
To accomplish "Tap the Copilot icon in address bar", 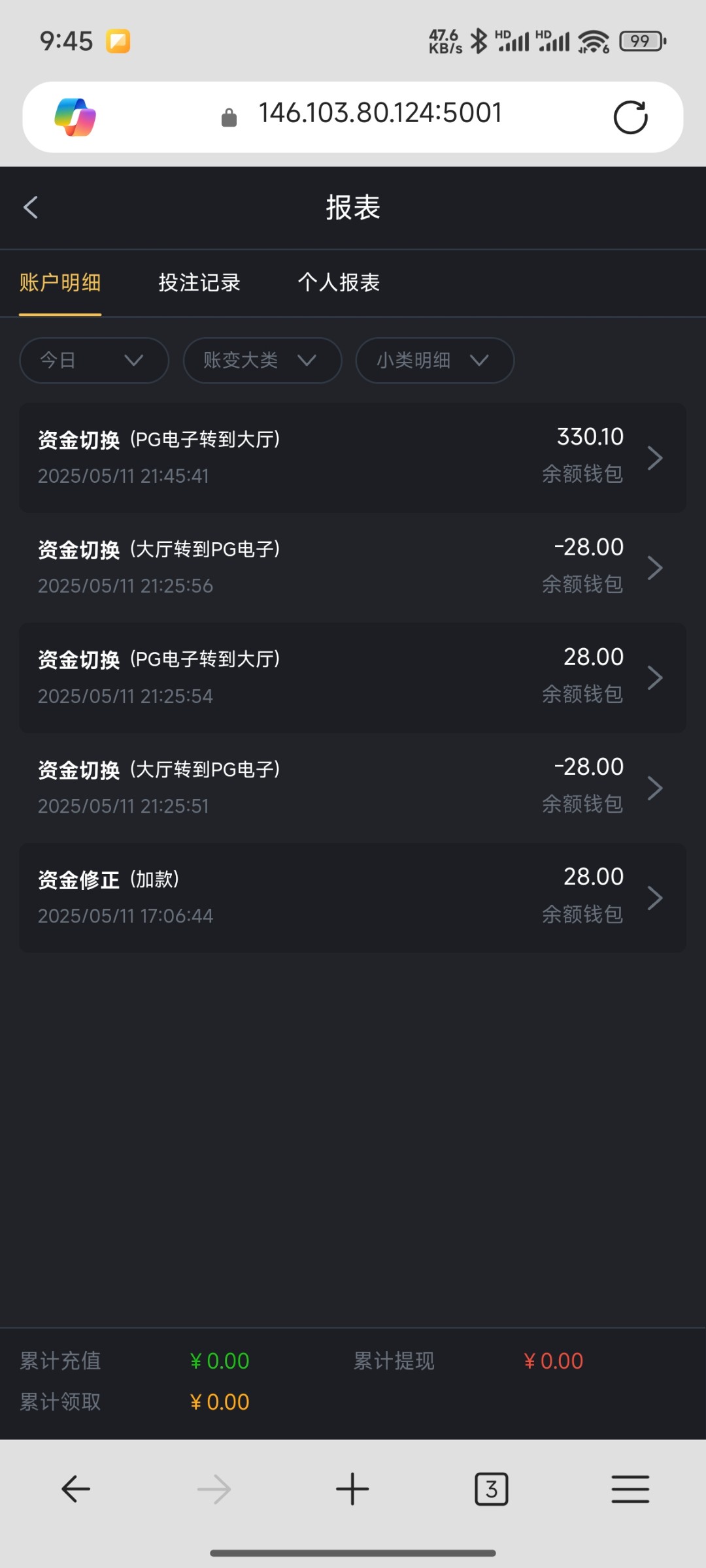I will (x=75, y=117).
